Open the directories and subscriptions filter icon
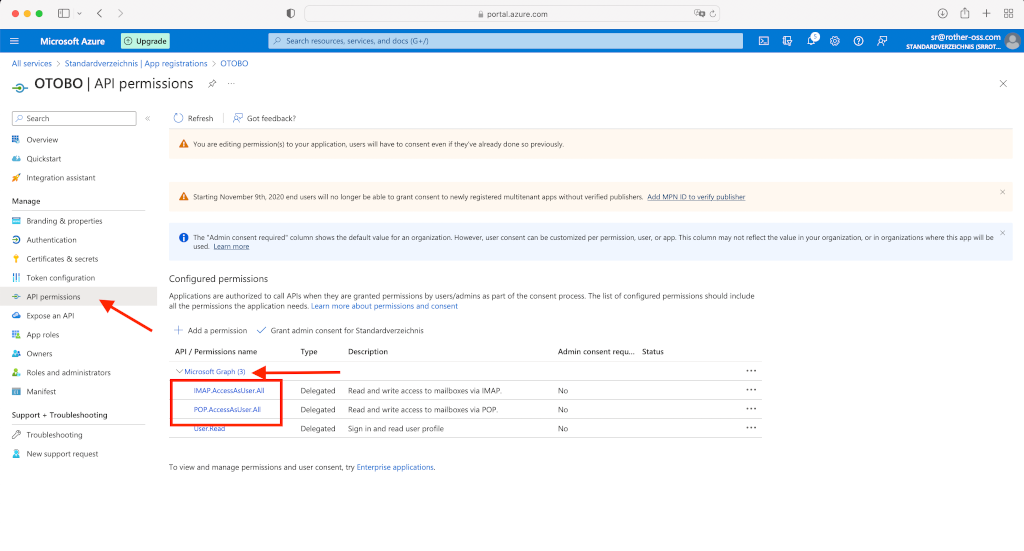The height and width of the screenshot is (551, 1024). (787, 41)
